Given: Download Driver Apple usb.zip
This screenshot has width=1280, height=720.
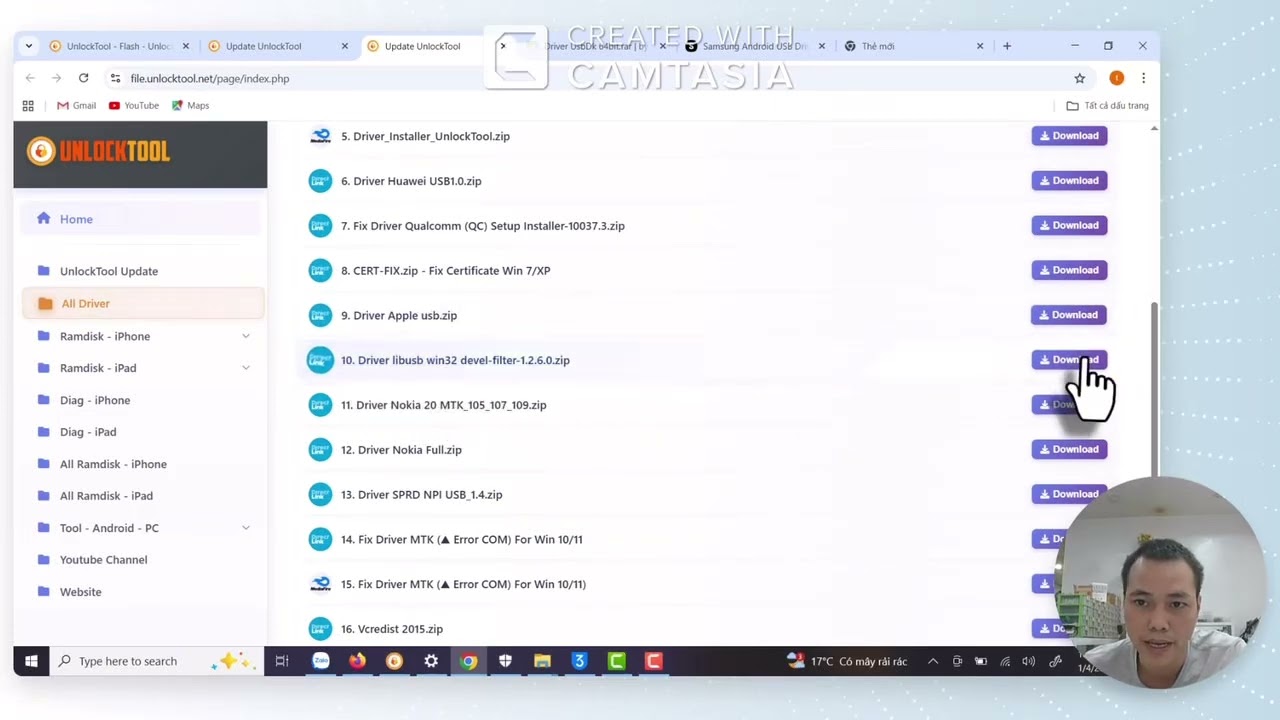Looking at the screenshot, I should click(1069, 315).
